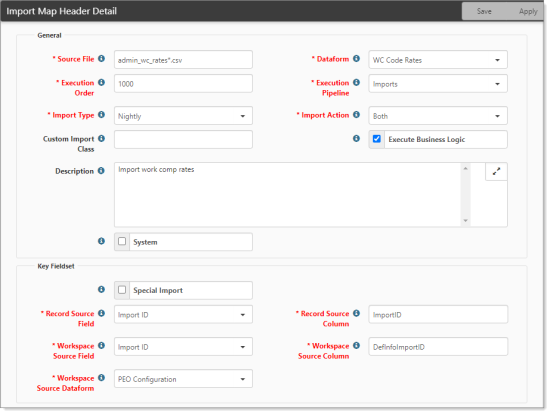This screenshot has height=414, width=550.
Task: Click the Save button
Action: [x=484, y=11]
